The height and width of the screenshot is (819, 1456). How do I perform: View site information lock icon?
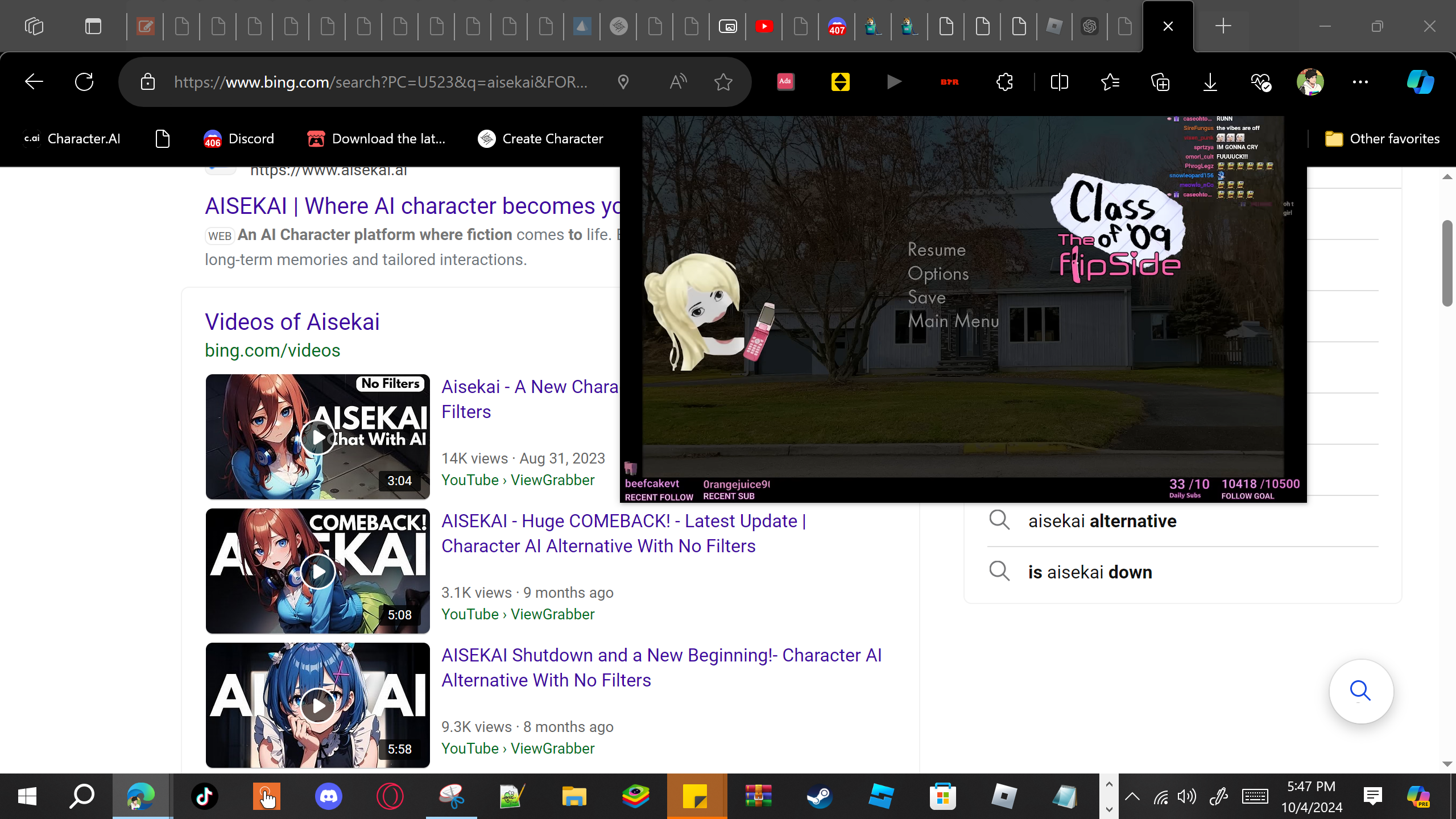click(x=148, y=82)
